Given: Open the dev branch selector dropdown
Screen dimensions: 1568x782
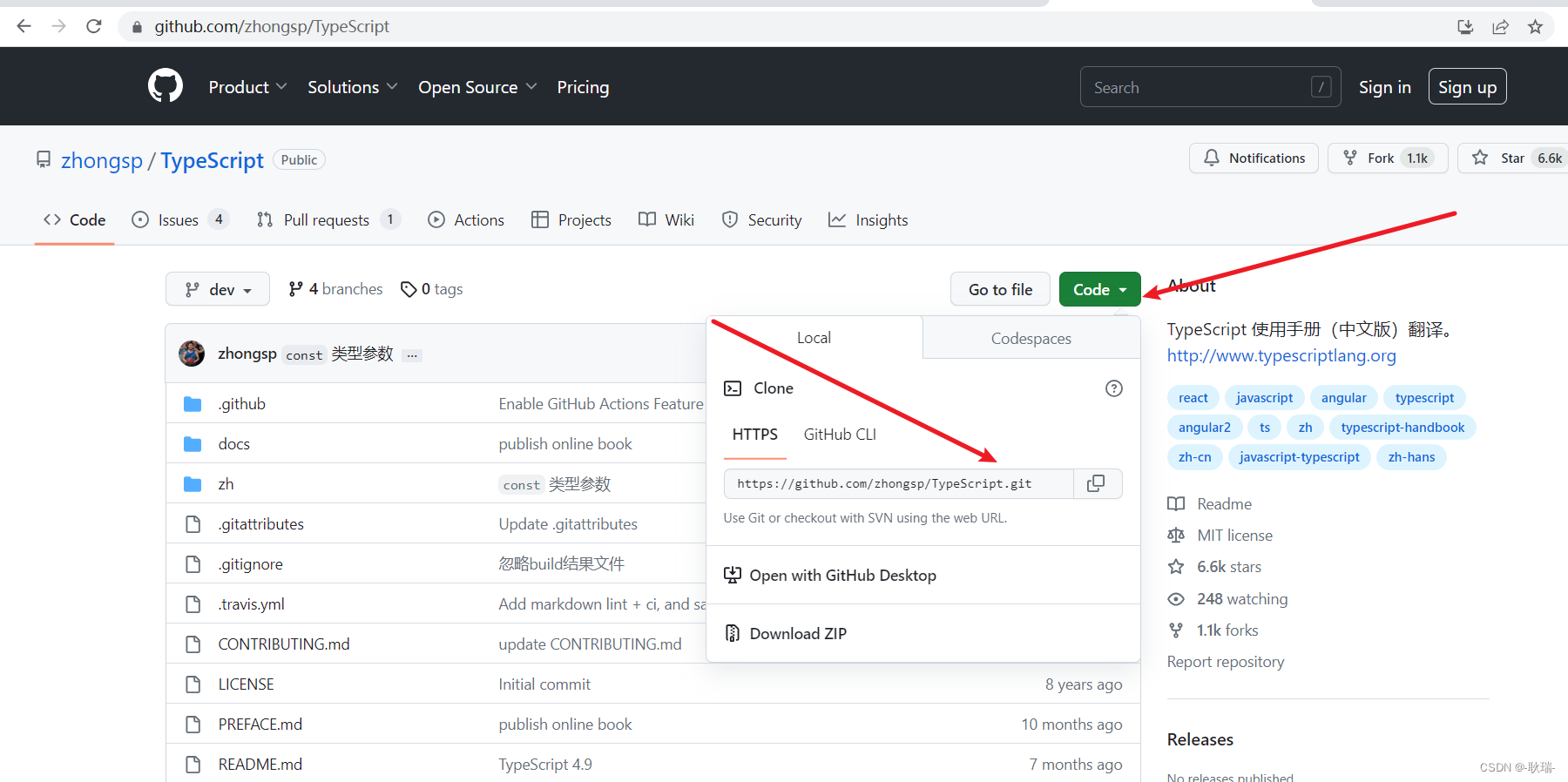Looking at the screenshot, I should [x=218, y=289].
